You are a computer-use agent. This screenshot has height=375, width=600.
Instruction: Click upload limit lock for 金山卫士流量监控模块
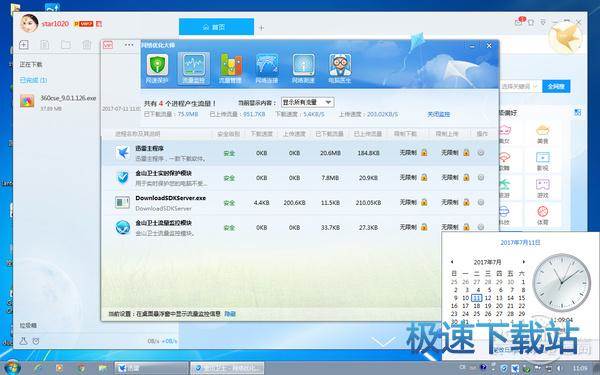466,227
